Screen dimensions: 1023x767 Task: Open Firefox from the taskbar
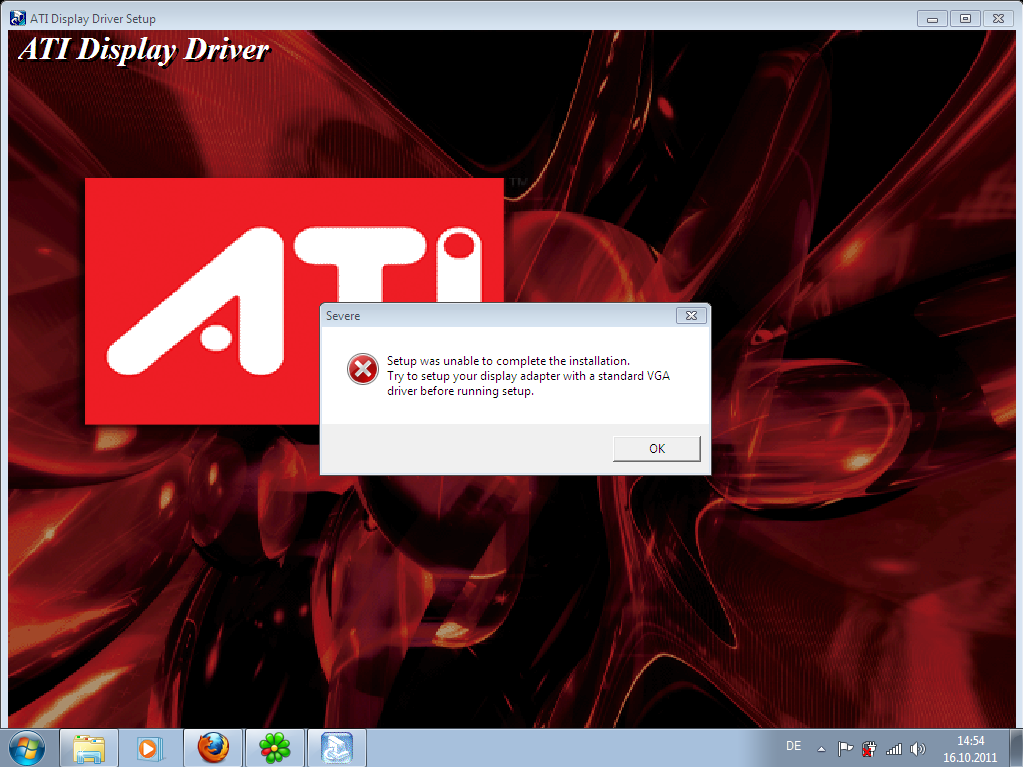tap(213, 748)
